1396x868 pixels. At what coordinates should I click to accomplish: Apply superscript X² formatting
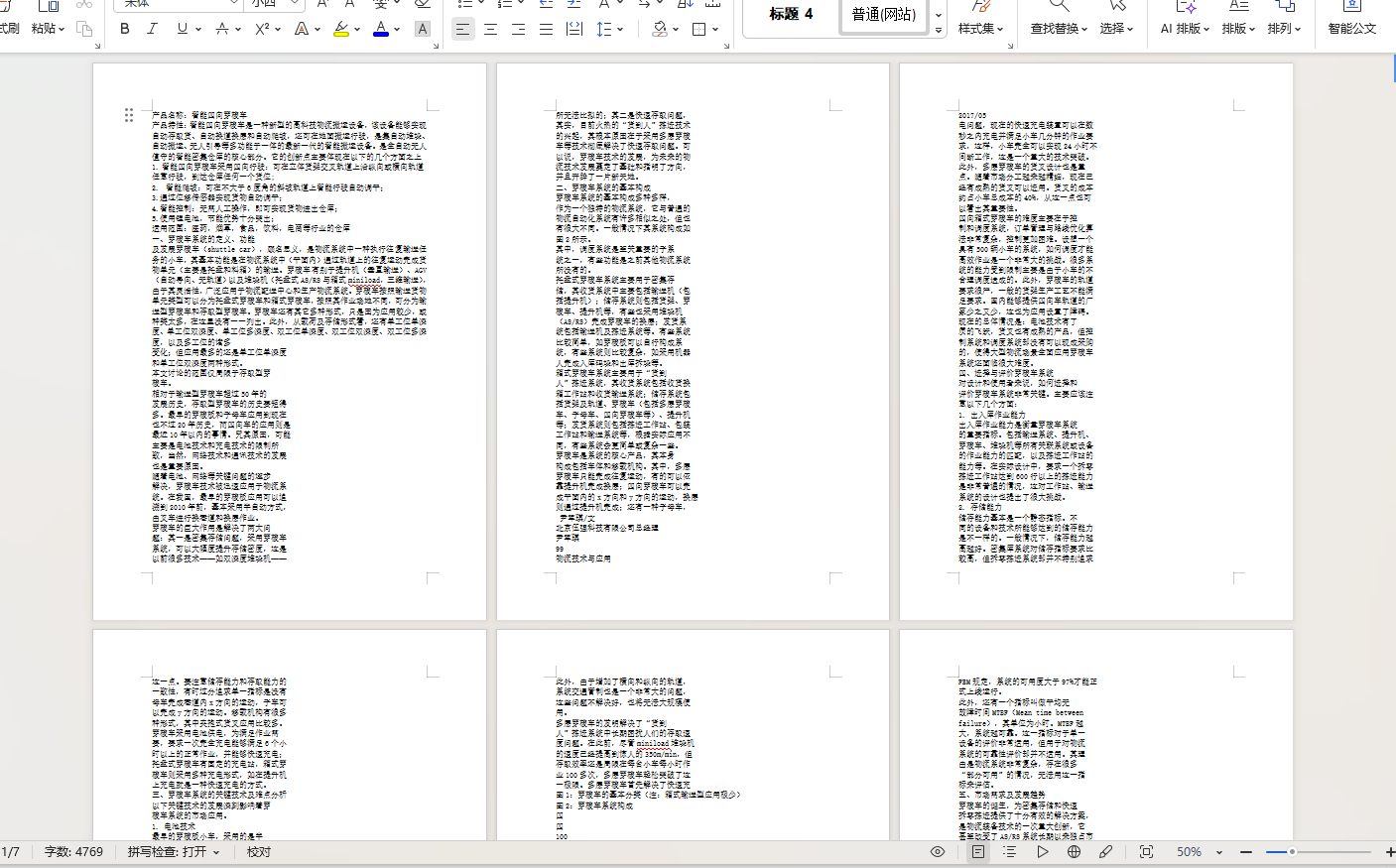click(x=262, y=29)
